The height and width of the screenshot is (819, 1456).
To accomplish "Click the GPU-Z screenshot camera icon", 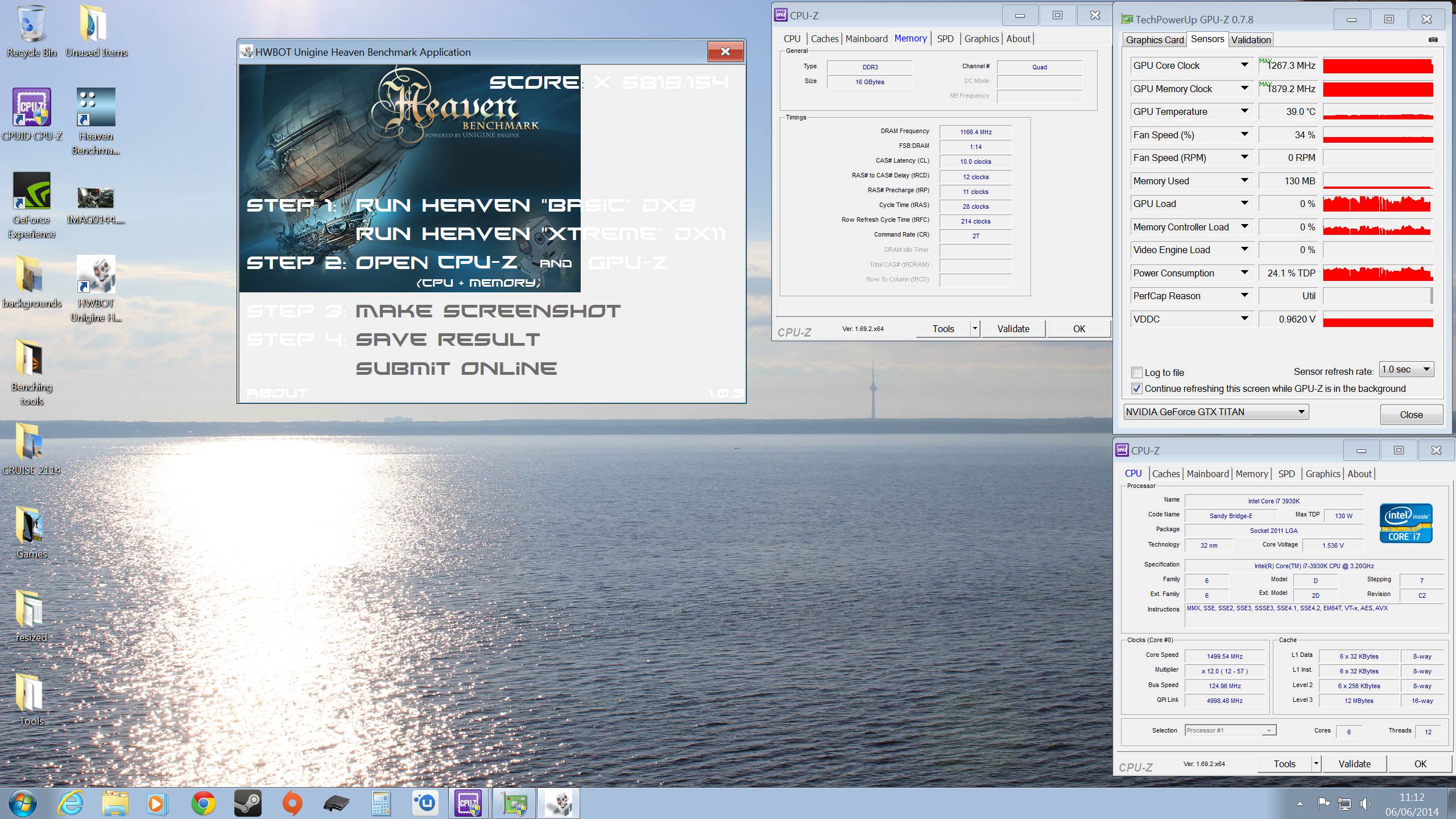I will click(x=1433, y=39).
